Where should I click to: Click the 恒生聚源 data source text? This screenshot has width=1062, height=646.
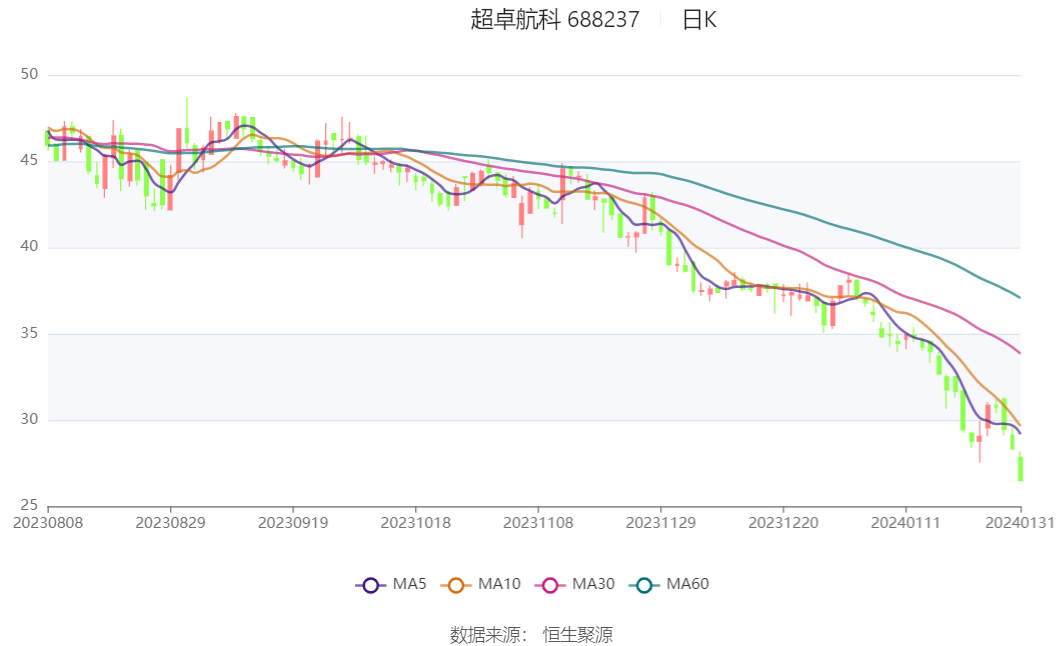coord(577,634)
